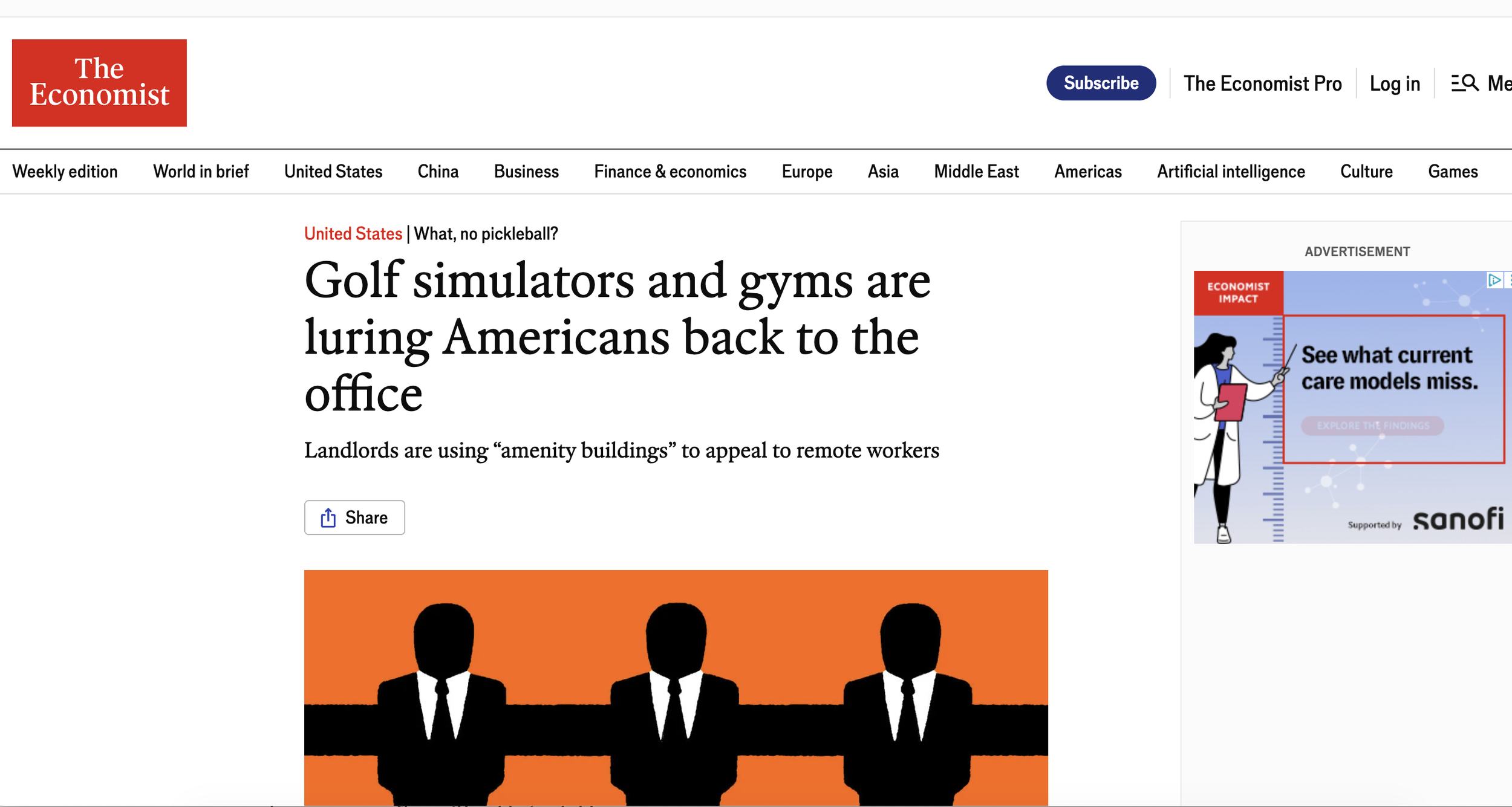The width and height of the screenshot is (1512, 807).
Task: Open The Economist Pro link
Action: 1262,83
